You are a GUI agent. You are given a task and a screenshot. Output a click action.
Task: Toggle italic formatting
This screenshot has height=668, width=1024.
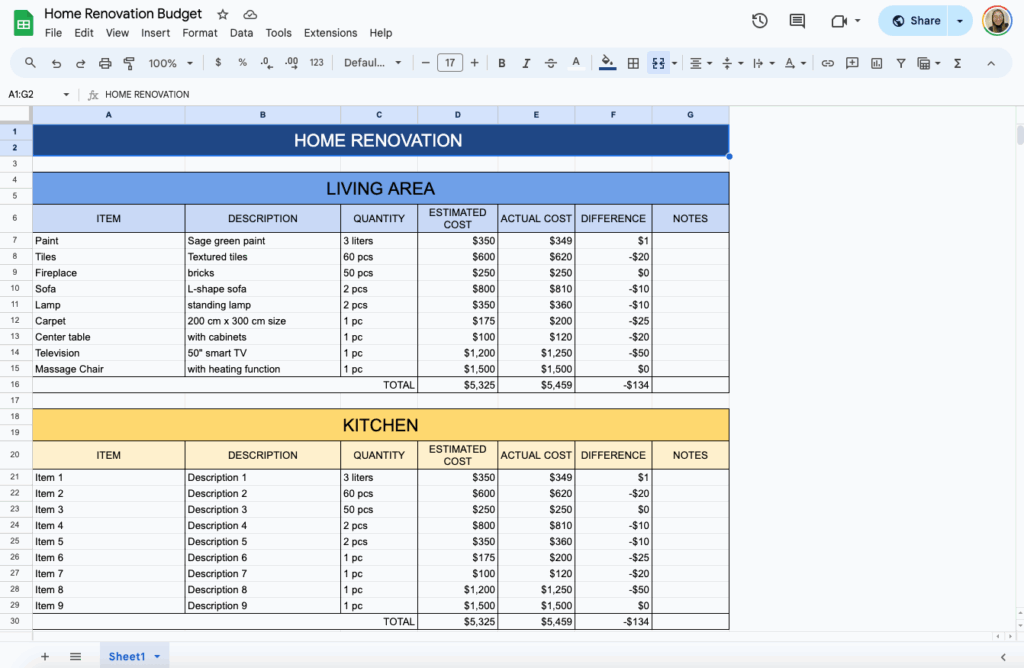pyautogui.click(x=525, y=62)
